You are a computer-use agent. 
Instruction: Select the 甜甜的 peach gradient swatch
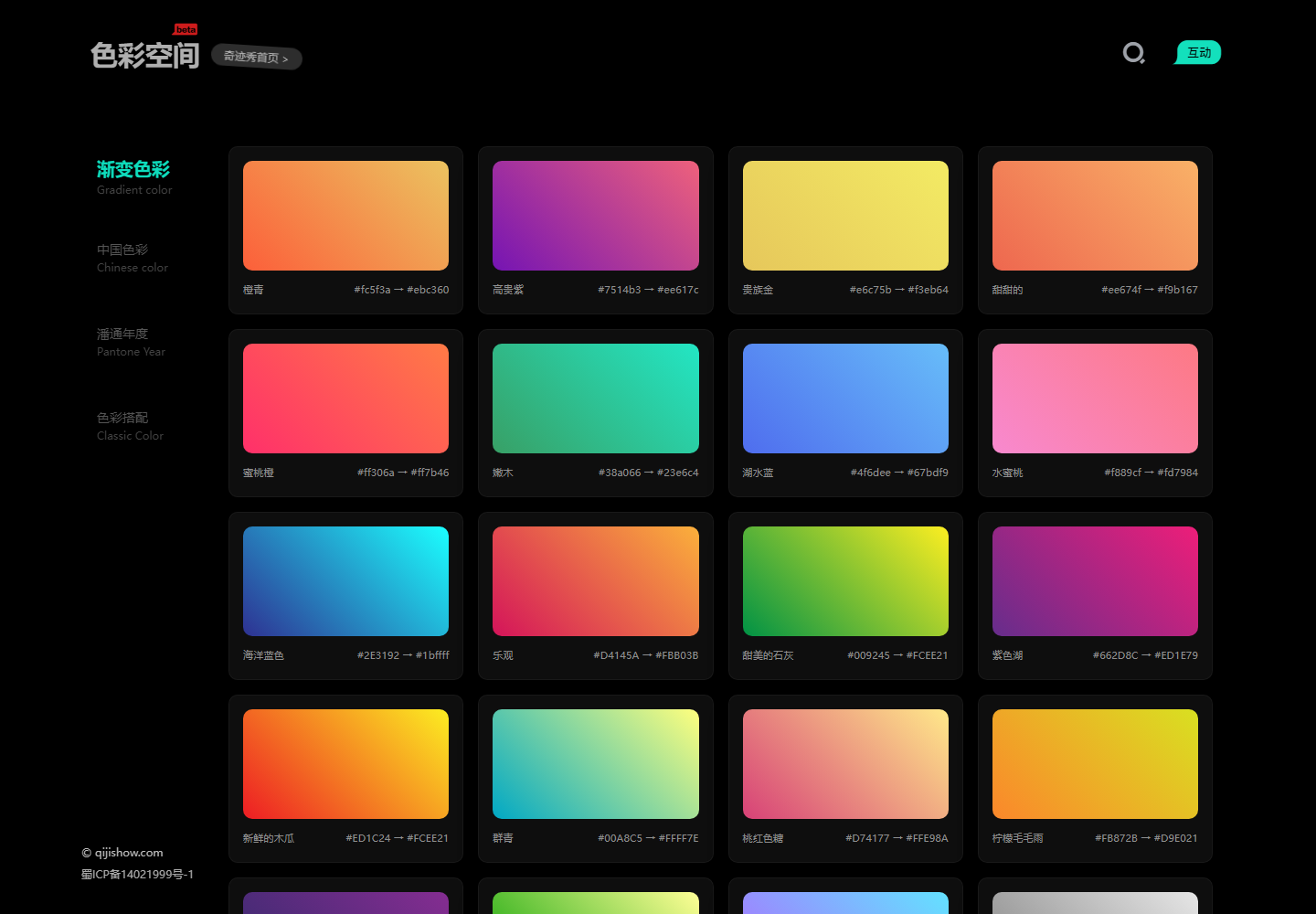[1095, 216]
